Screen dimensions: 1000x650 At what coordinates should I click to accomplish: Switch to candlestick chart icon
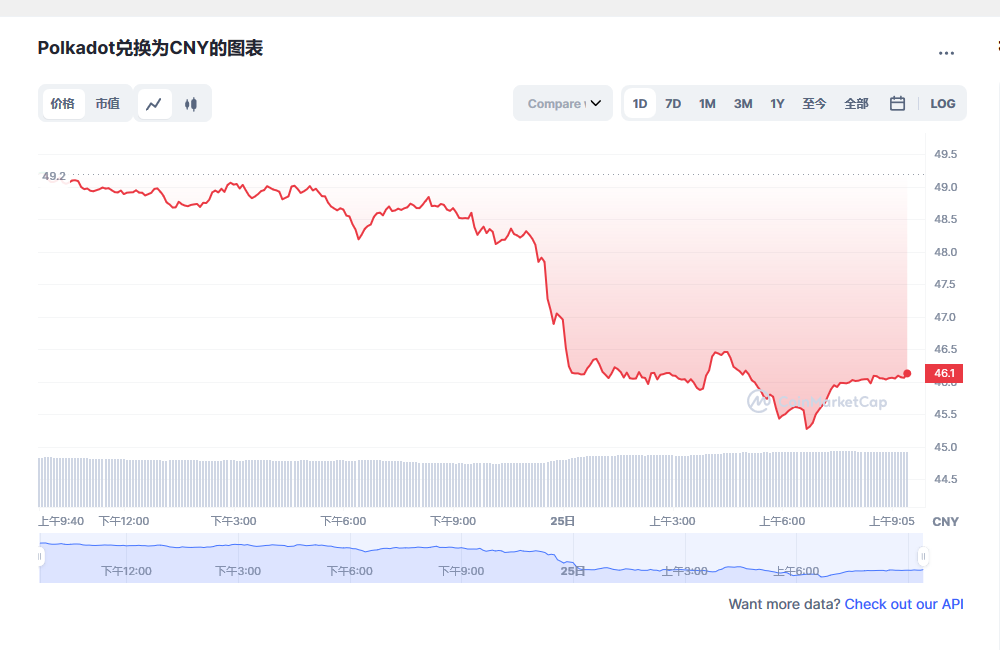[x=191, y=104]
